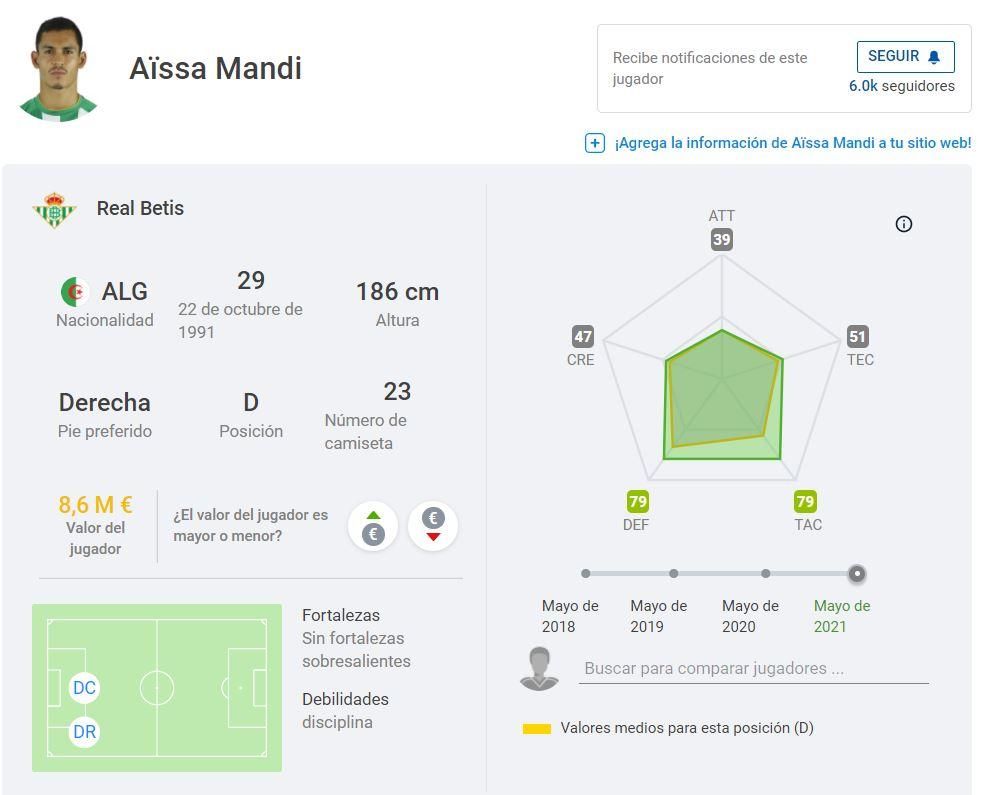The height and width of the screenshot is (795, 982).
Task: Click the plus icon to embed player info
Action: tap(595, 143)
